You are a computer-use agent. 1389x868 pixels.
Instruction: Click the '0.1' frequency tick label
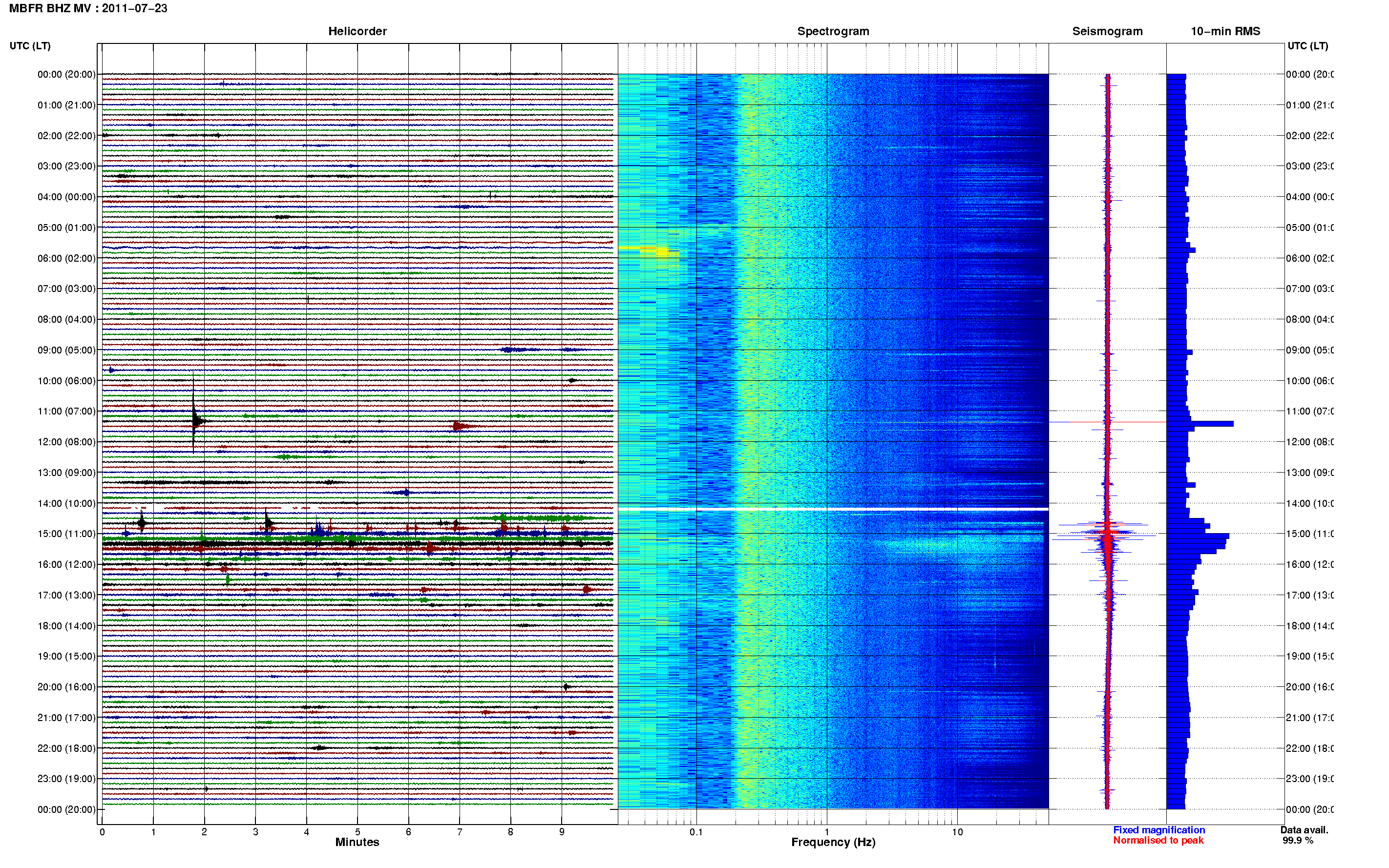[x=696, y=832]
